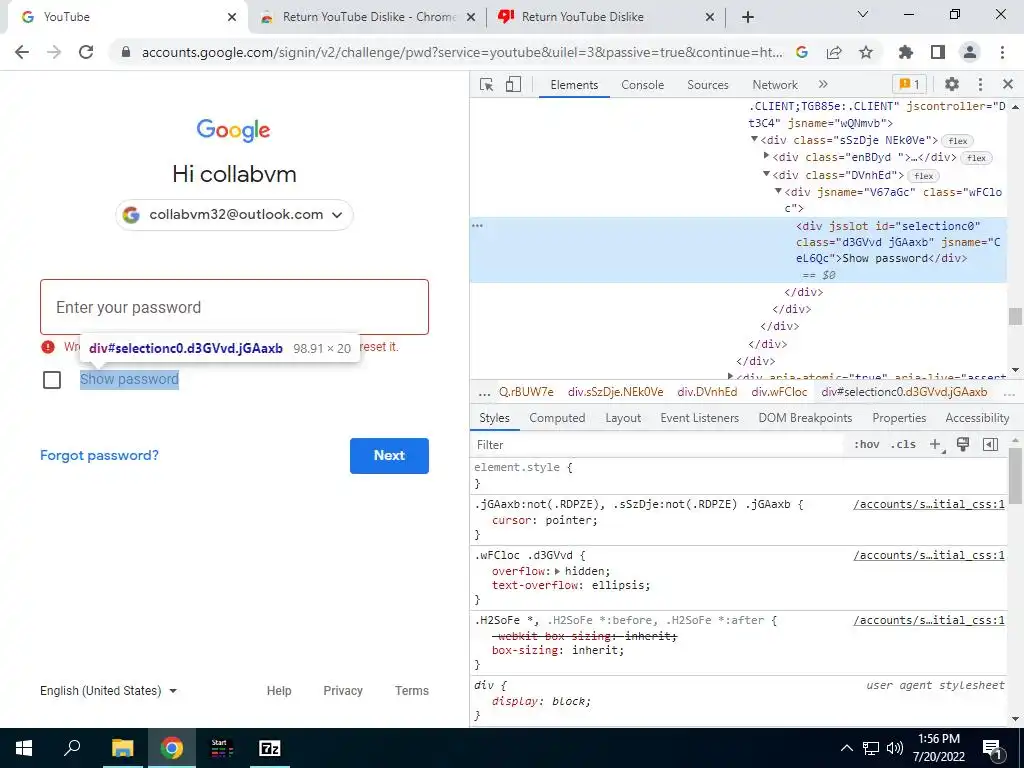Click the issues warning badge showing 1

pos(909,84)
